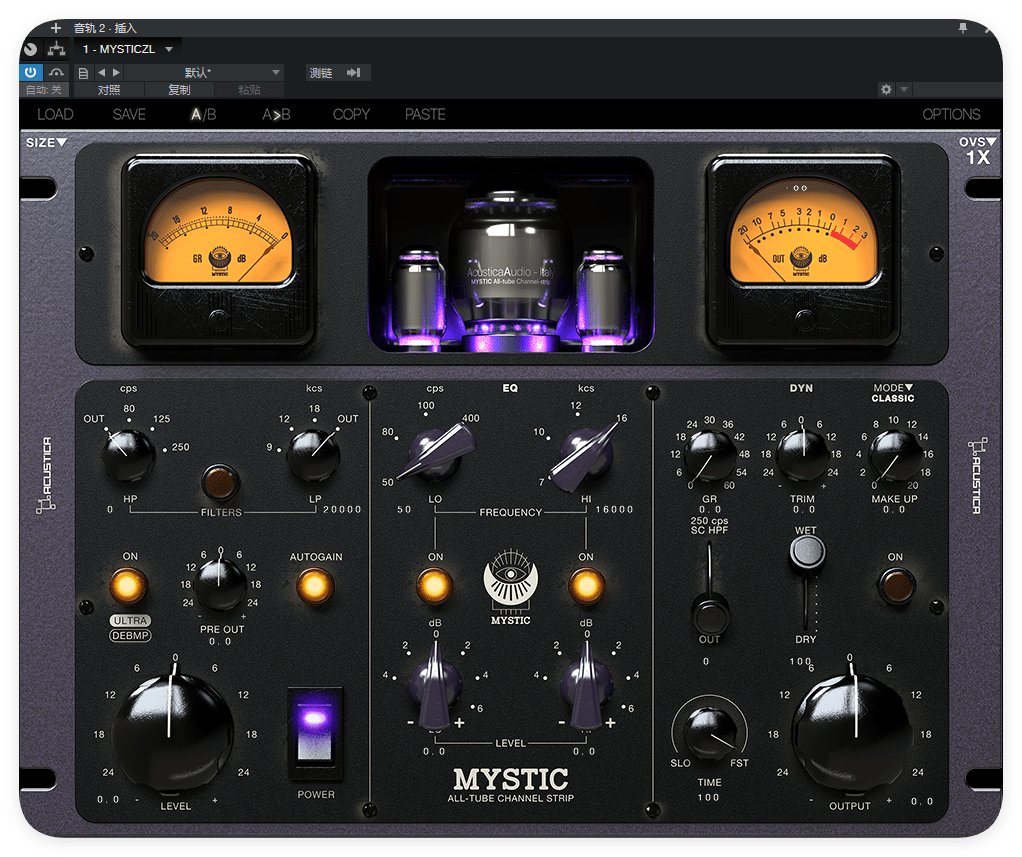
Task: Click the PRE OUT knob
Action: click(220, 585)
